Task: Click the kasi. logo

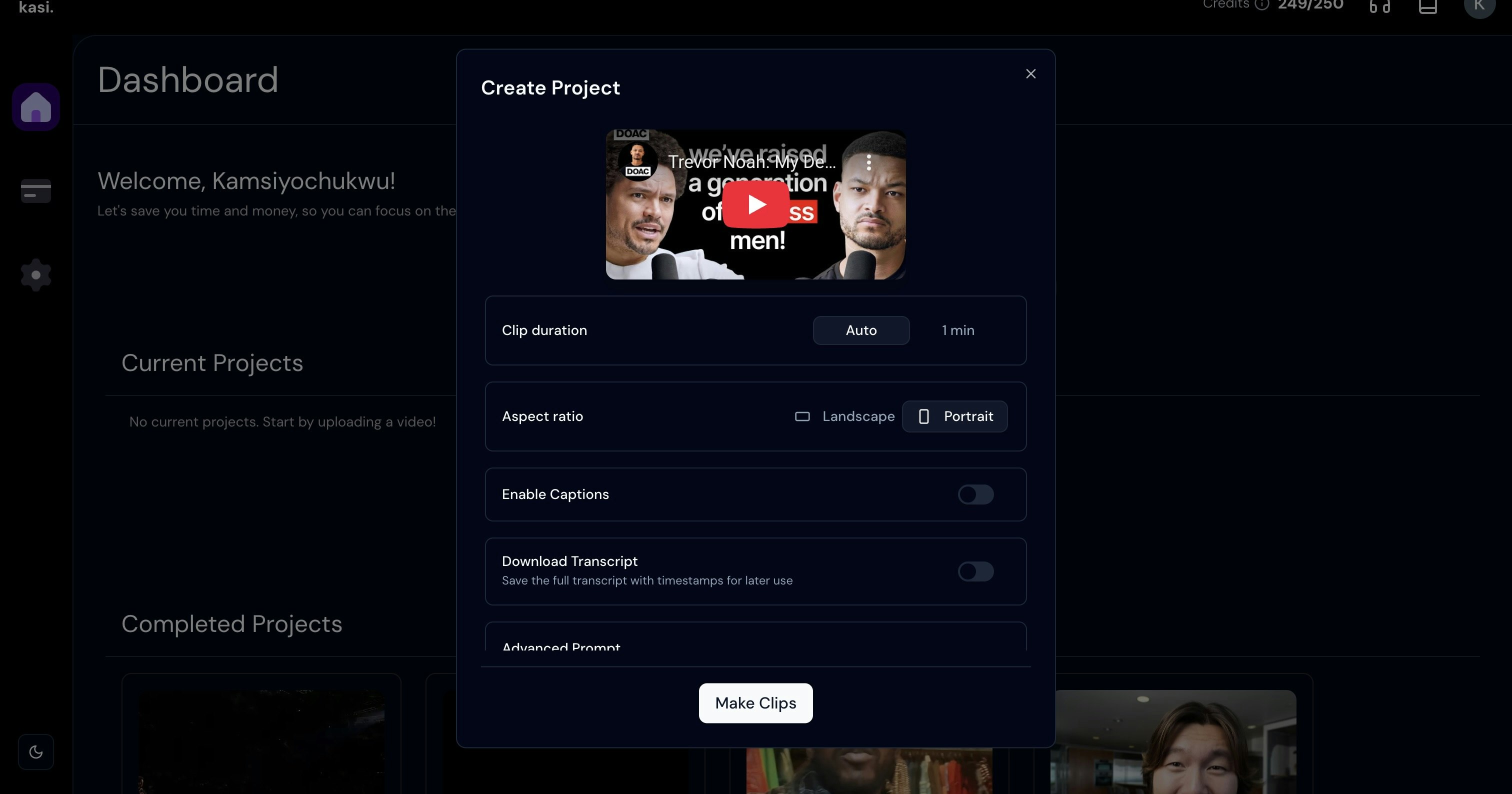Action: pos(36,7)
